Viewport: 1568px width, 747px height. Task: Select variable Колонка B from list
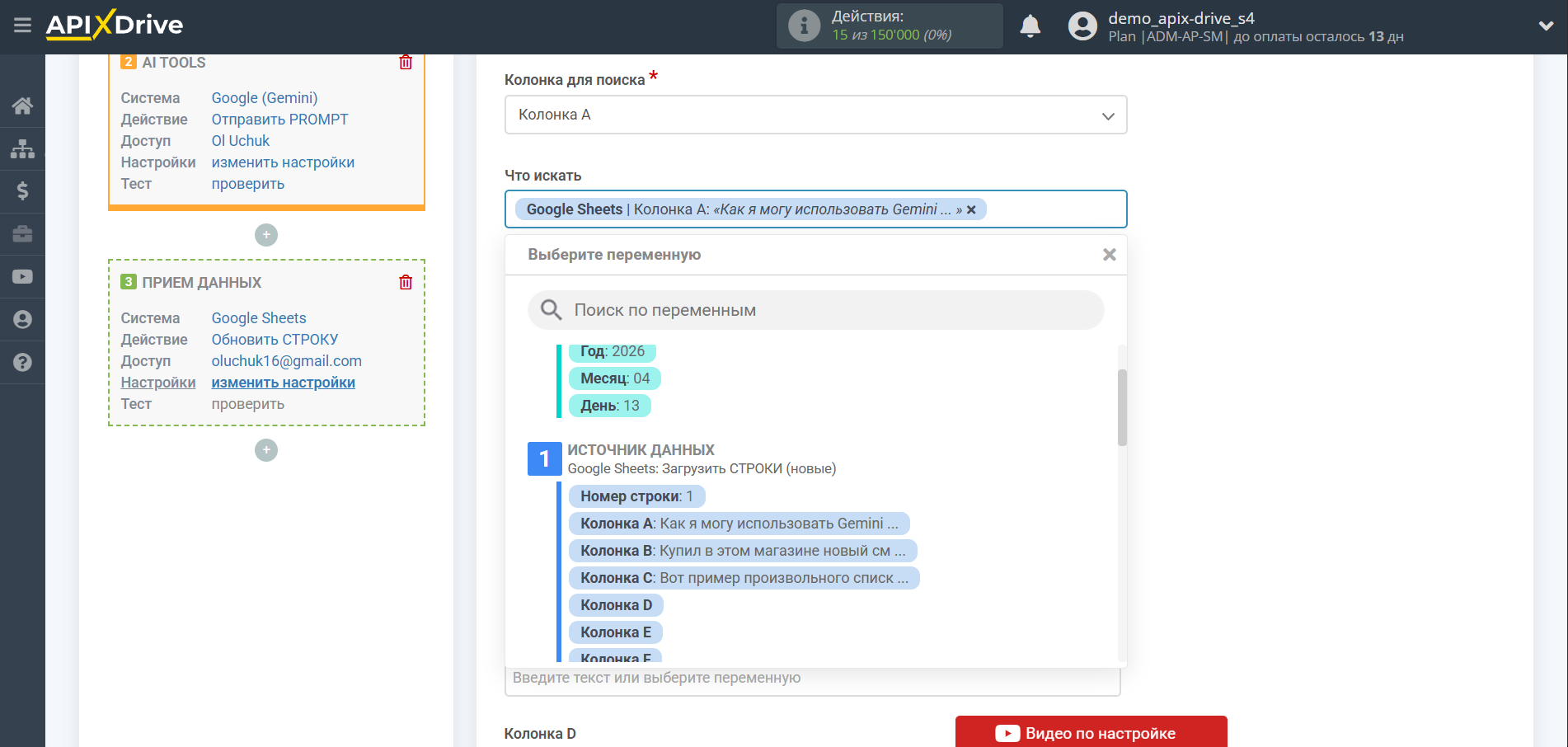[742, 551]
